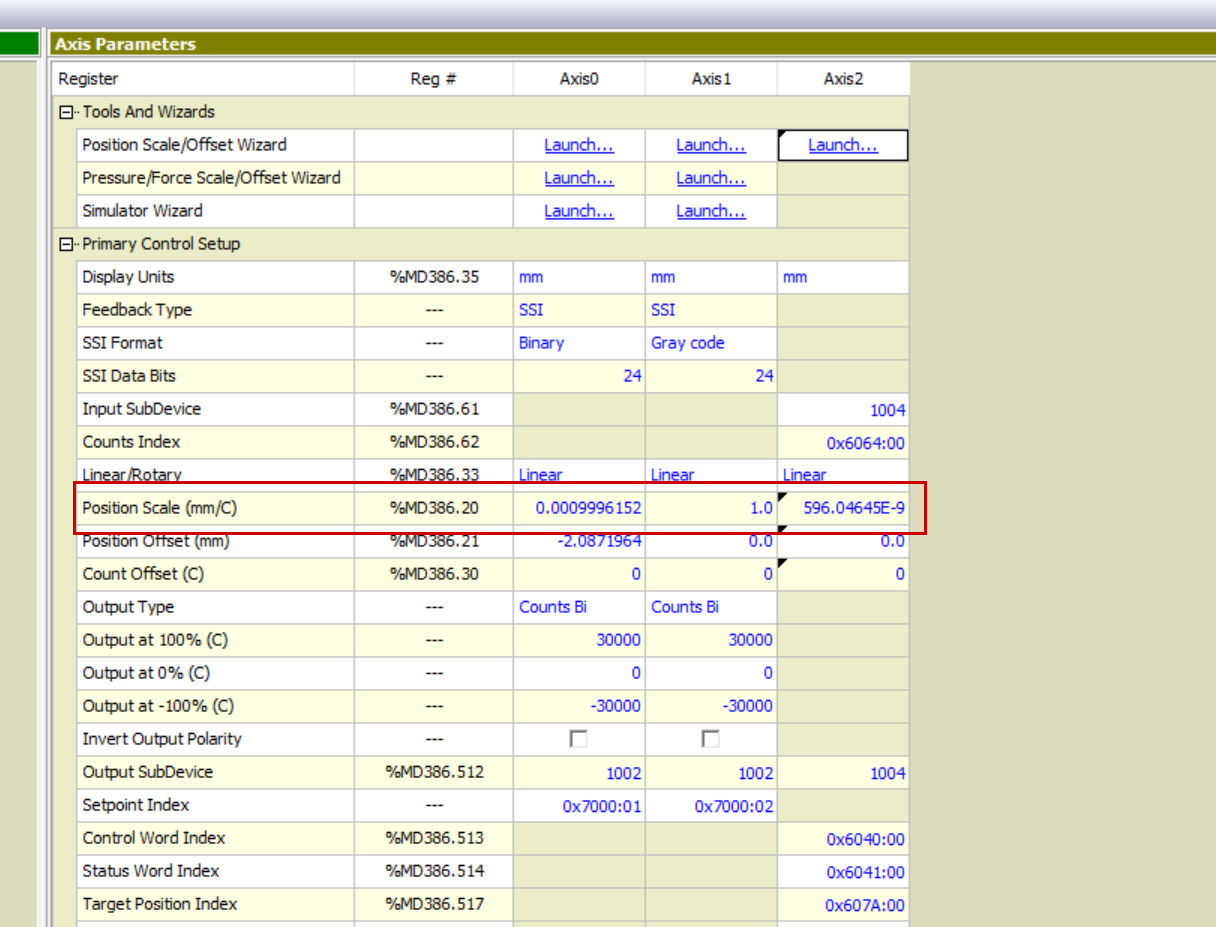Select the Axis1 column header

[711, 79]
